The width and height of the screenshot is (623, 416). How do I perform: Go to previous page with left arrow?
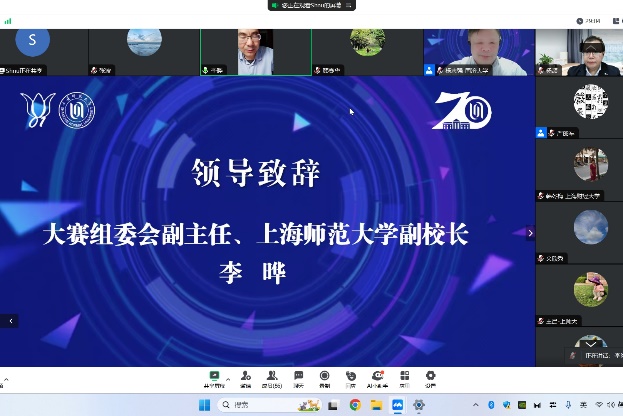pyautogui.click(x=11, y=321)
